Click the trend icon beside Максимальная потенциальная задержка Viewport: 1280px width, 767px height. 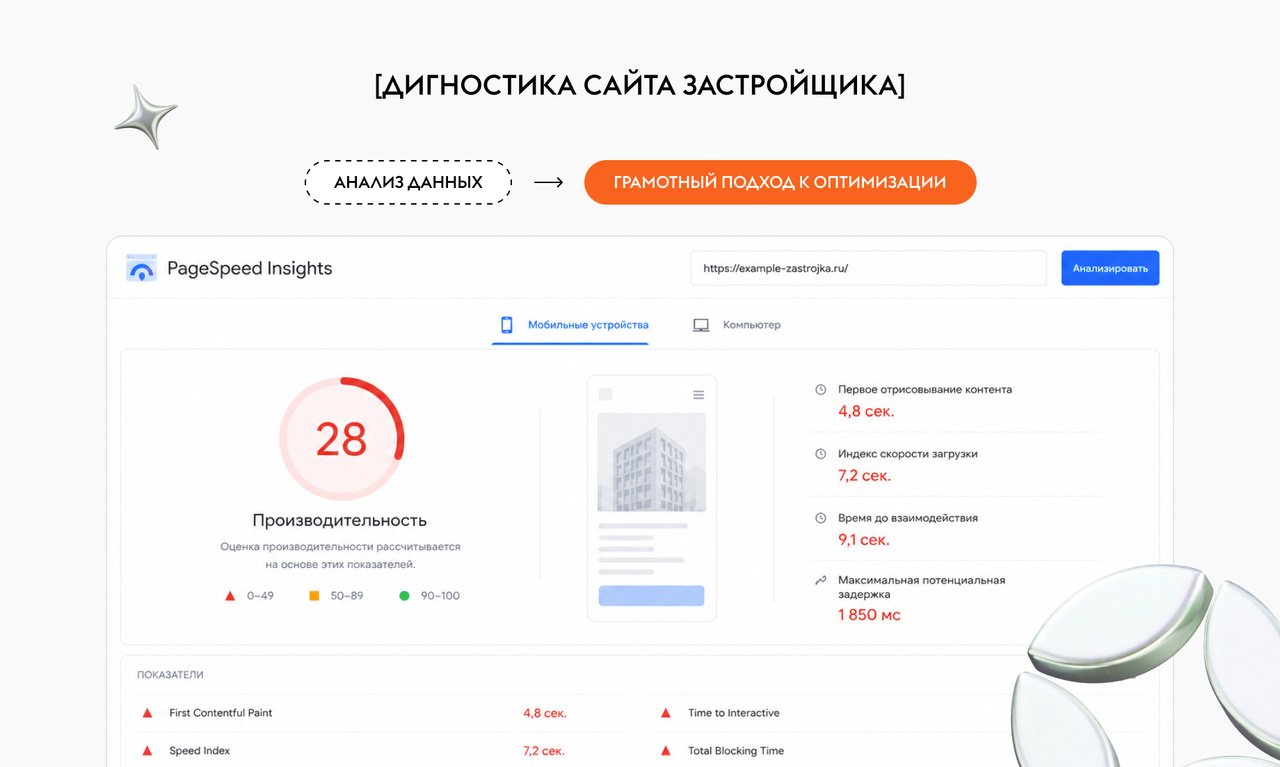(821, 580)
